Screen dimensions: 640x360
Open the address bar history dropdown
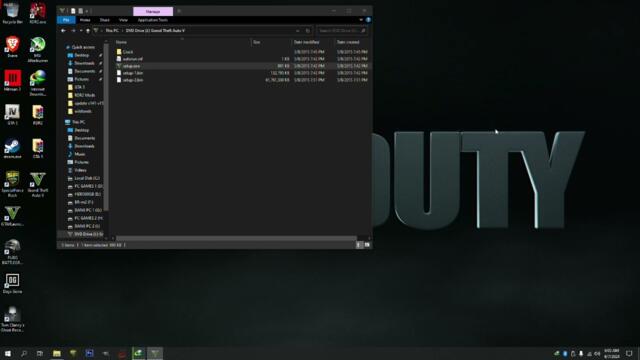(298, 31)
